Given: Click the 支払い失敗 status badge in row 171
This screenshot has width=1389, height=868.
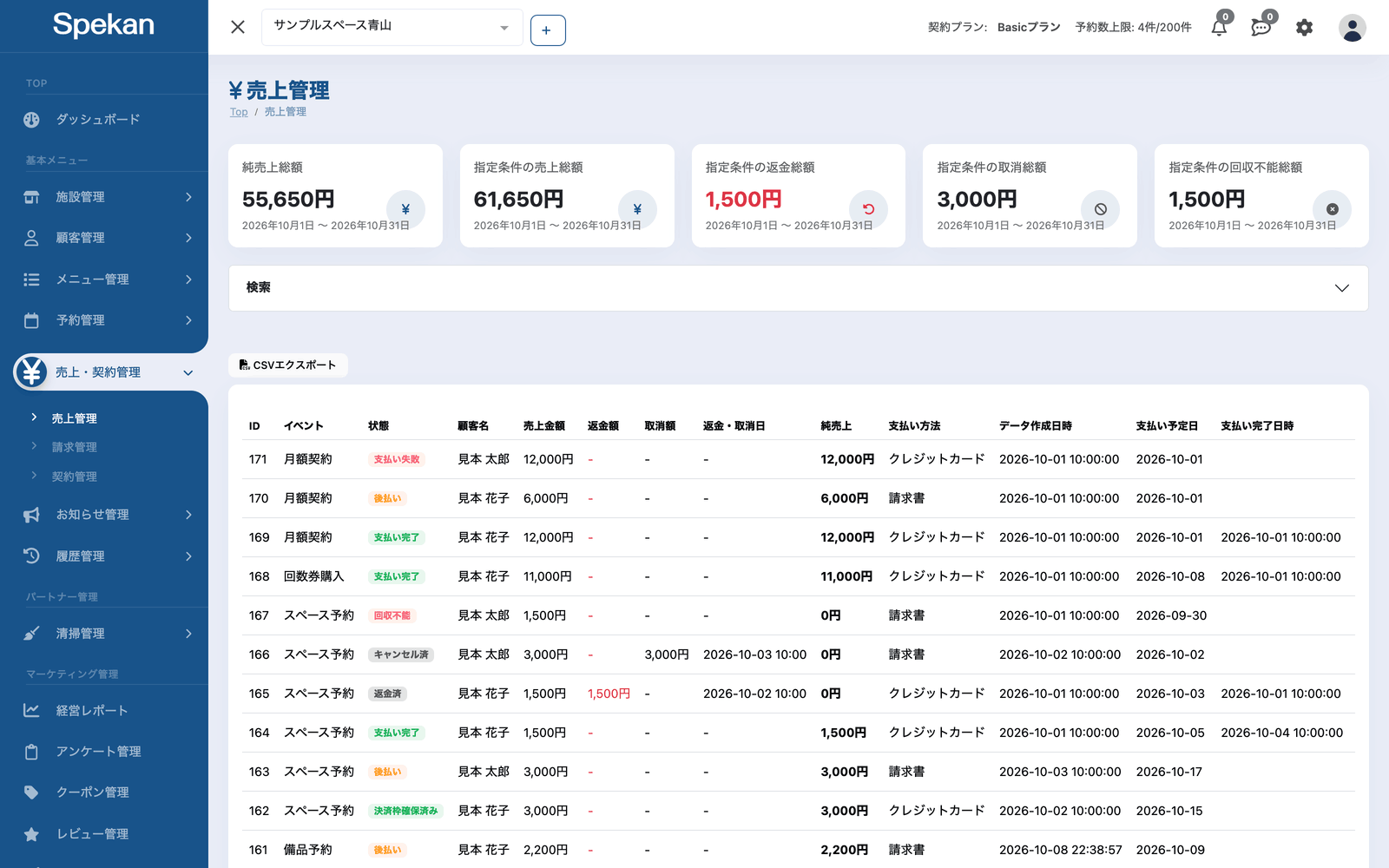Looking at the screenshot, I should coord(397,459).
